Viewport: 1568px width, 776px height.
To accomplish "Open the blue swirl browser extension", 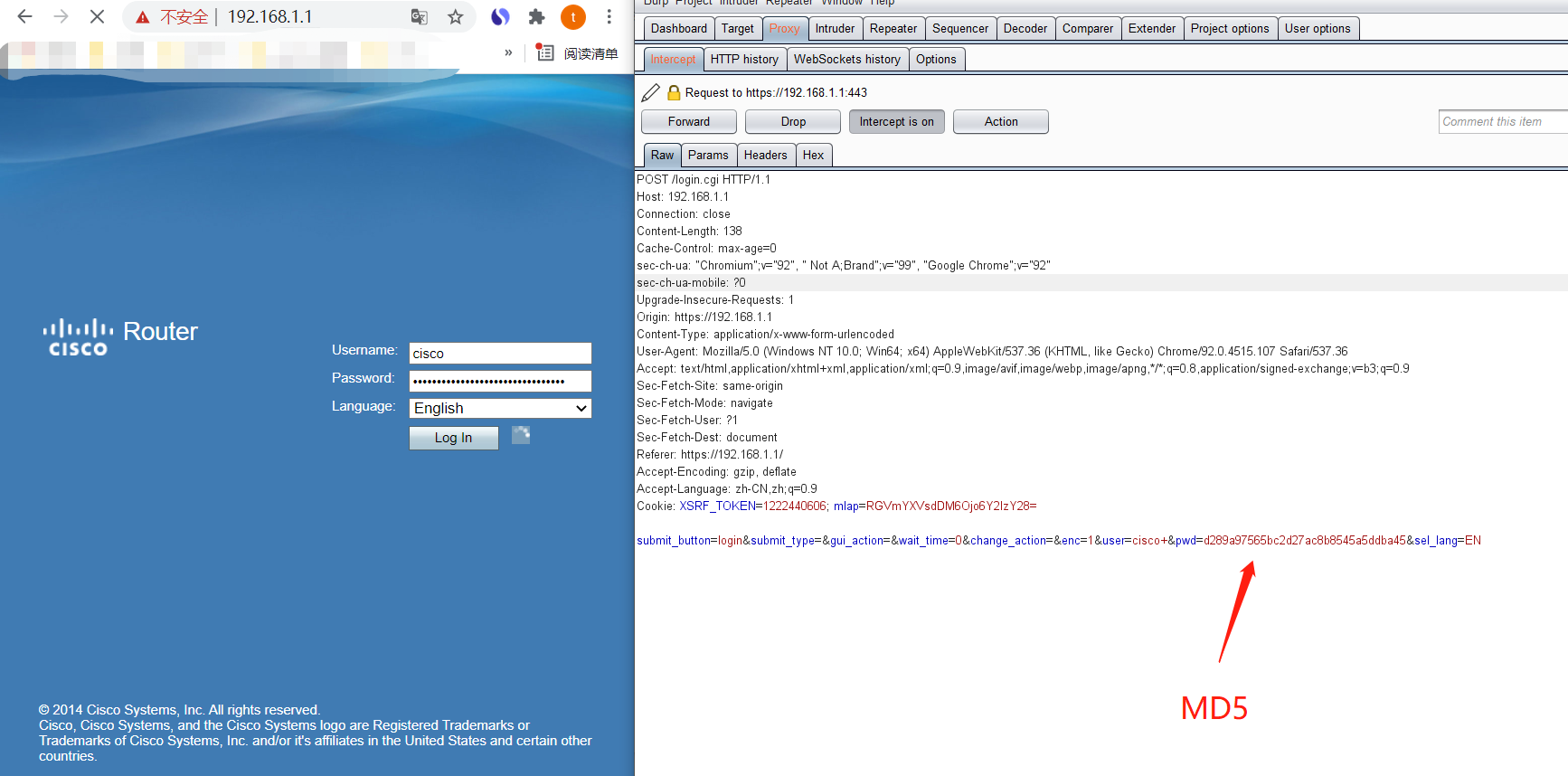I will pyautogui.click(x=500, y=16).
